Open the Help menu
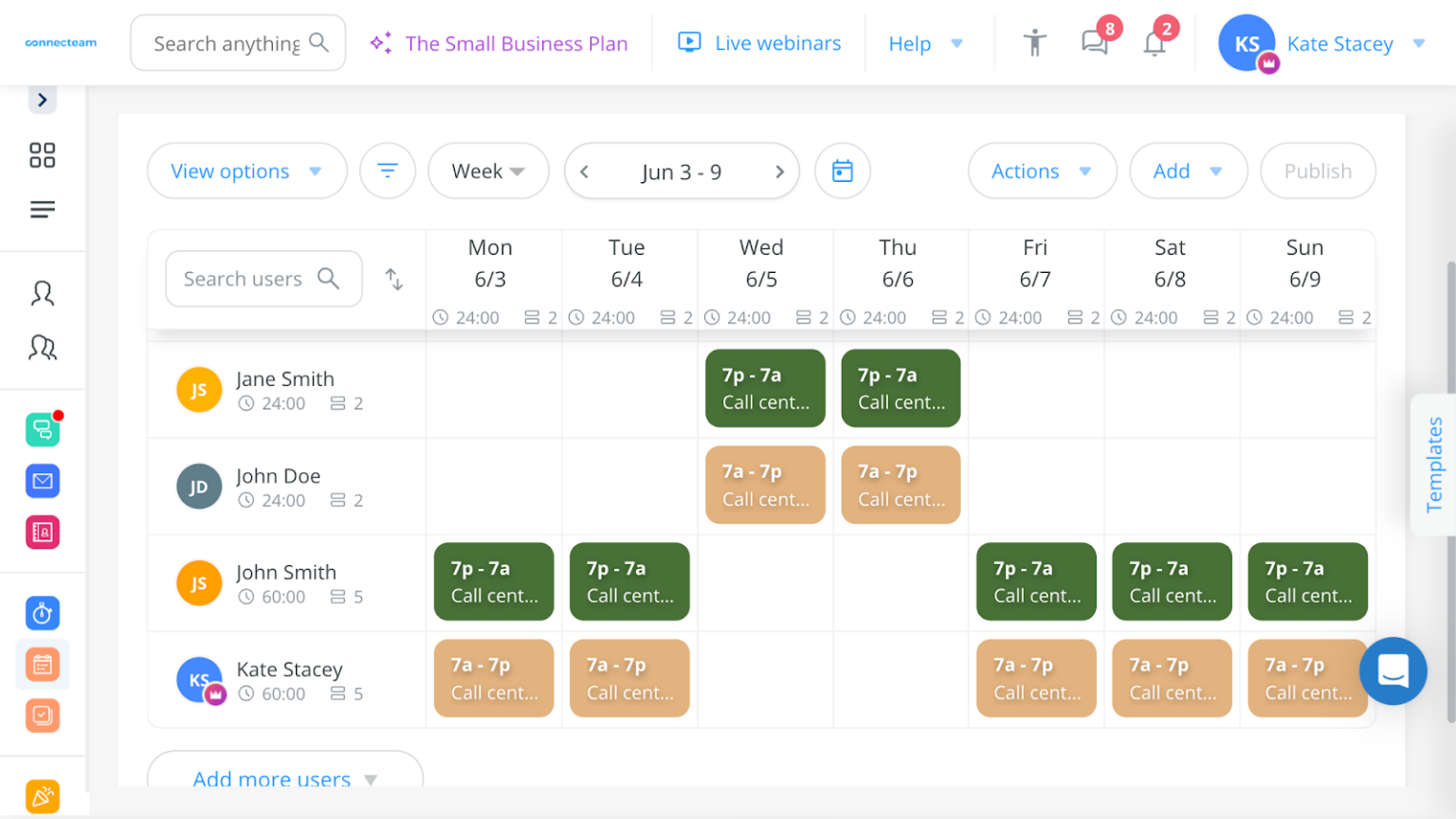 [927, 43]
